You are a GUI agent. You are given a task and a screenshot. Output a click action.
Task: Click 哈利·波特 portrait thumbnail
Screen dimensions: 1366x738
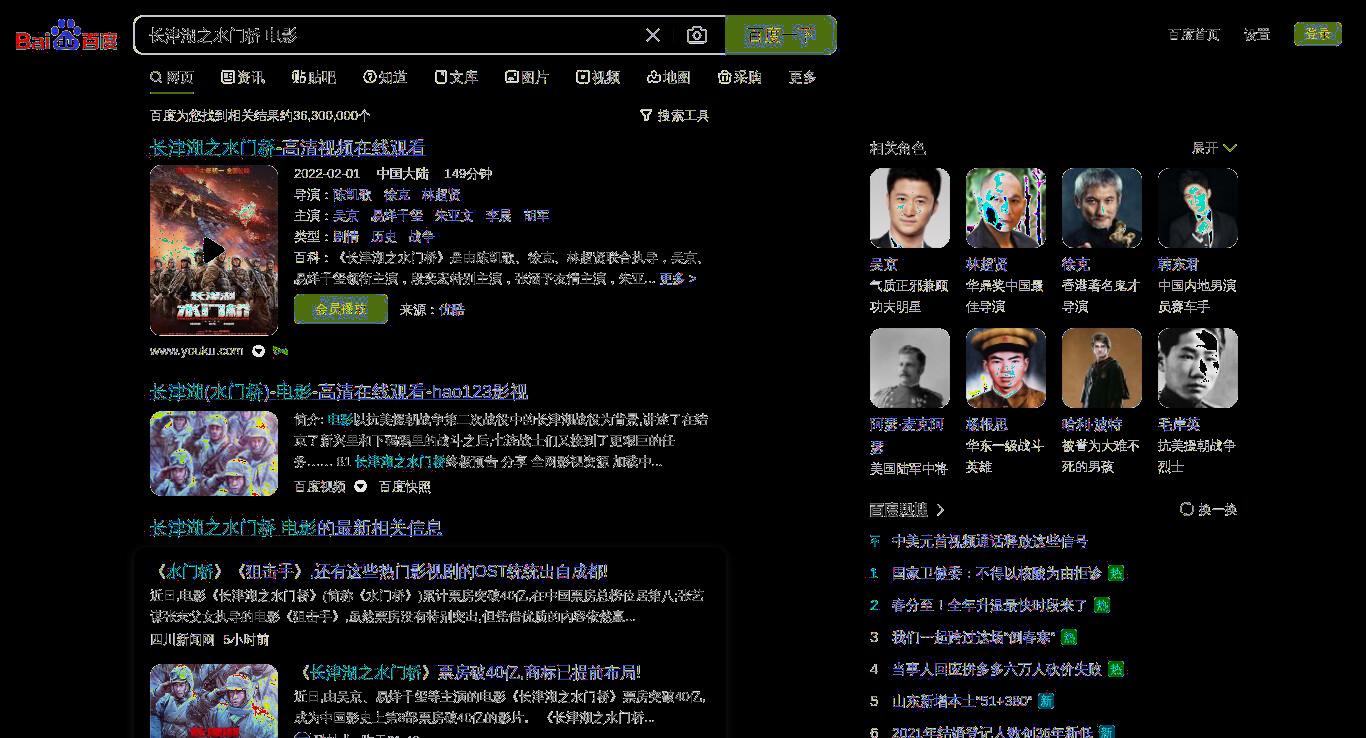click(x=1102, y=368)
